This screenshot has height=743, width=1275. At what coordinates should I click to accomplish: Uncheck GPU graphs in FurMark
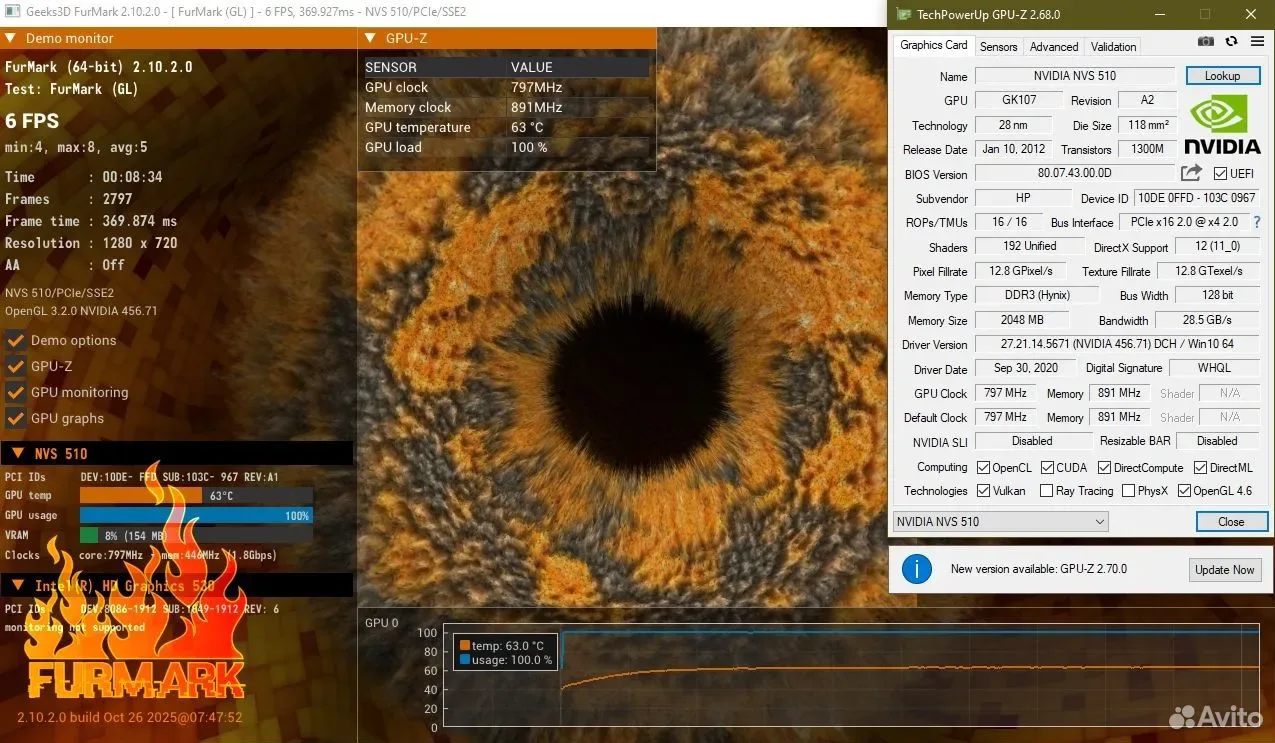pyautogui.click(x=16, y=418)
